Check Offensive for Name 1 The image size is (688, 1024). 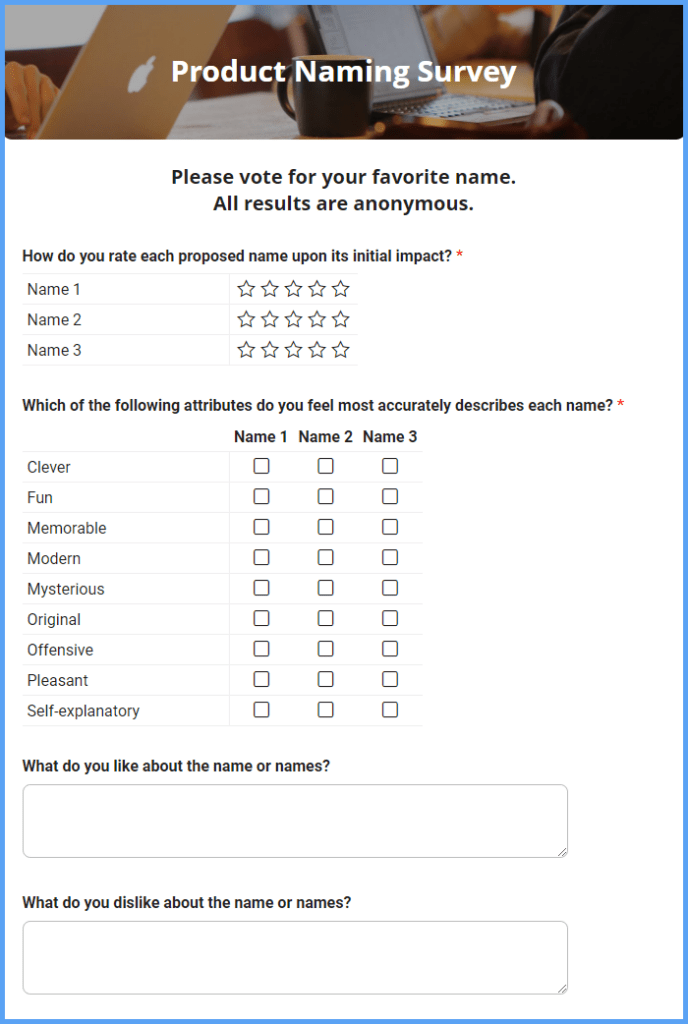(x=261, y=648)
